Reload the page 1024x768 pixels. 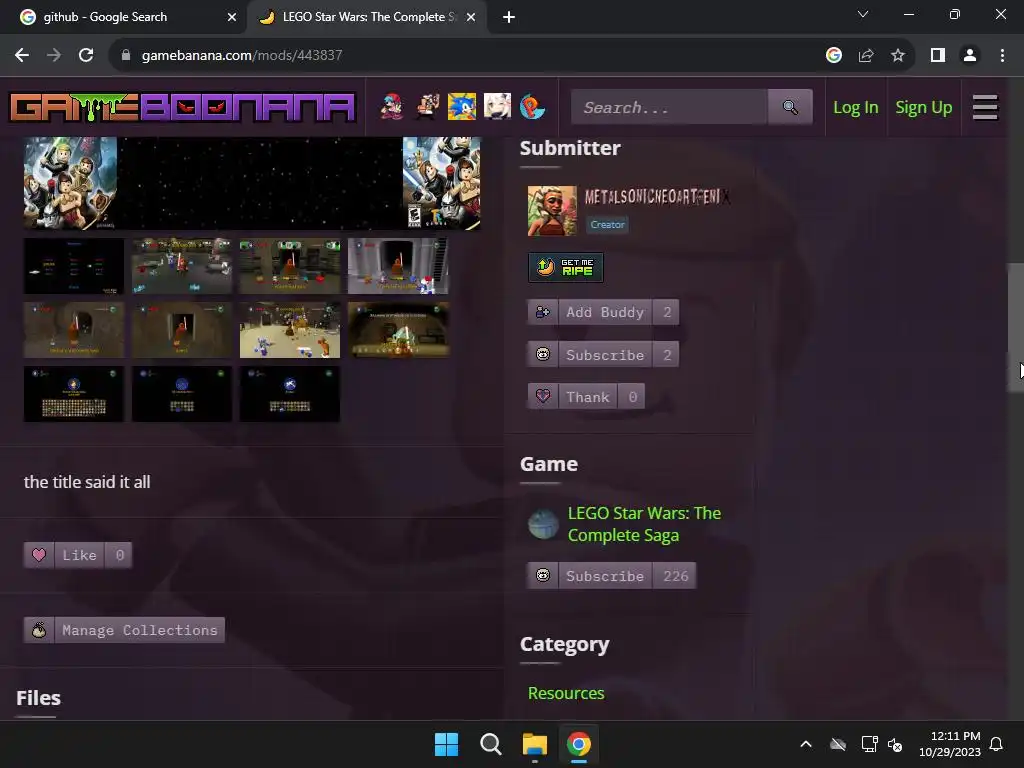coord(86,55)
